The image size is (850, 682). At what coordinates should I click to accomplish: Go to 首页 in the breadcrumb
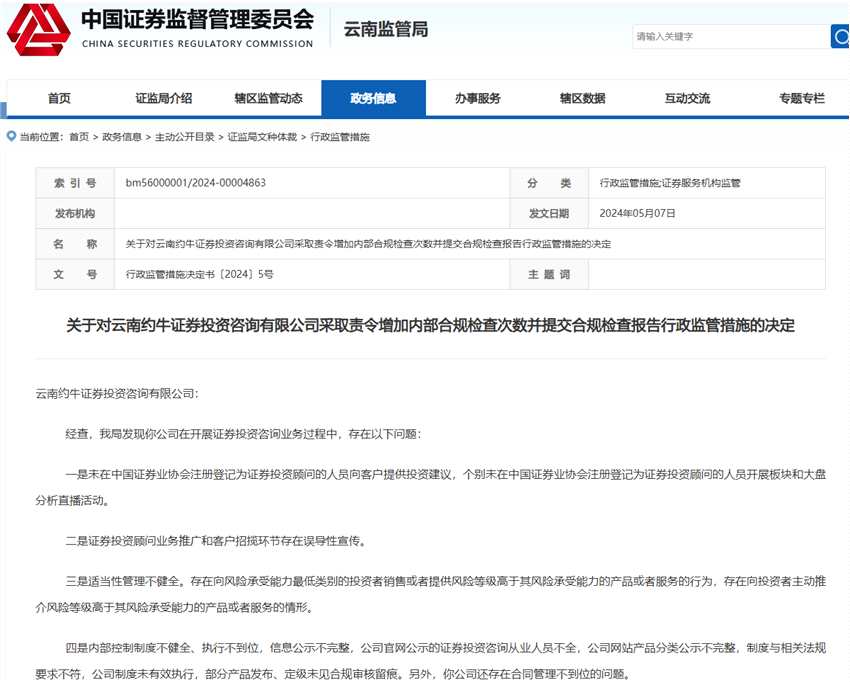[x=79, y=137]
